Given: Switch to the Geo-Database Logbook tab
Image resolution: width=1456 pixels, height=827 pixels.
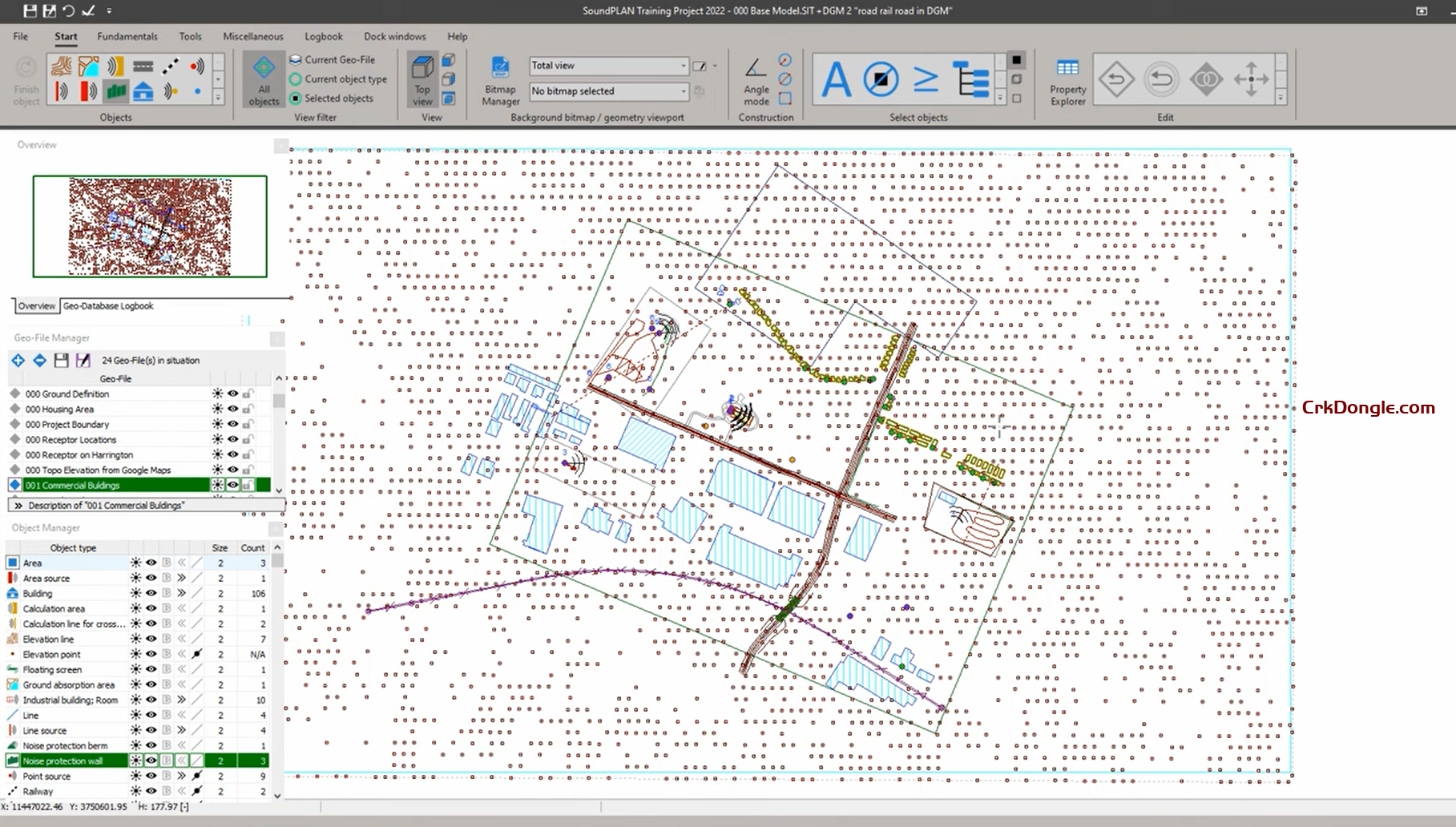Looking at the screenshot, I should point(108,306).
